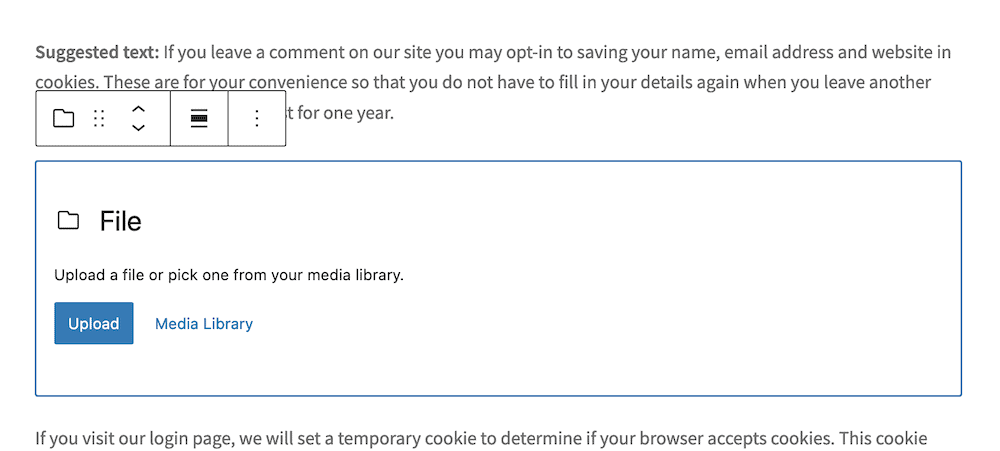Place cursor in the login page cookie paragraph

[480, 438]
